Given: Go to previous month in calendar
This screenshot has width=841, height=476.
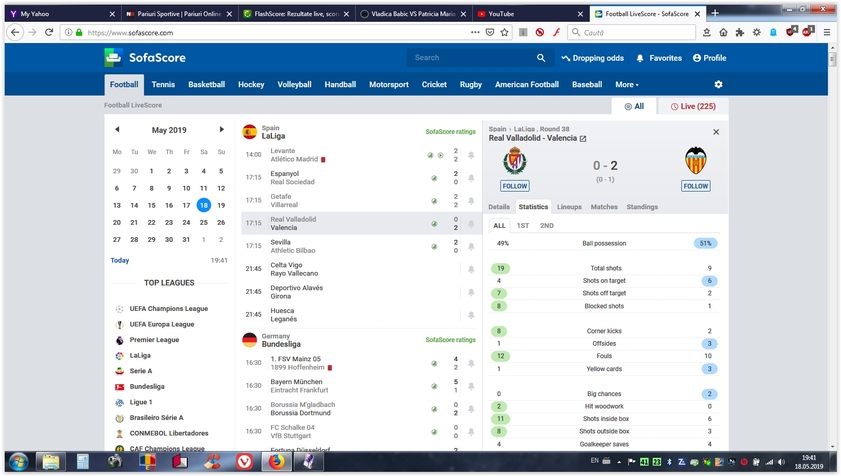Looking at the screenshot, I should (117, 129).
